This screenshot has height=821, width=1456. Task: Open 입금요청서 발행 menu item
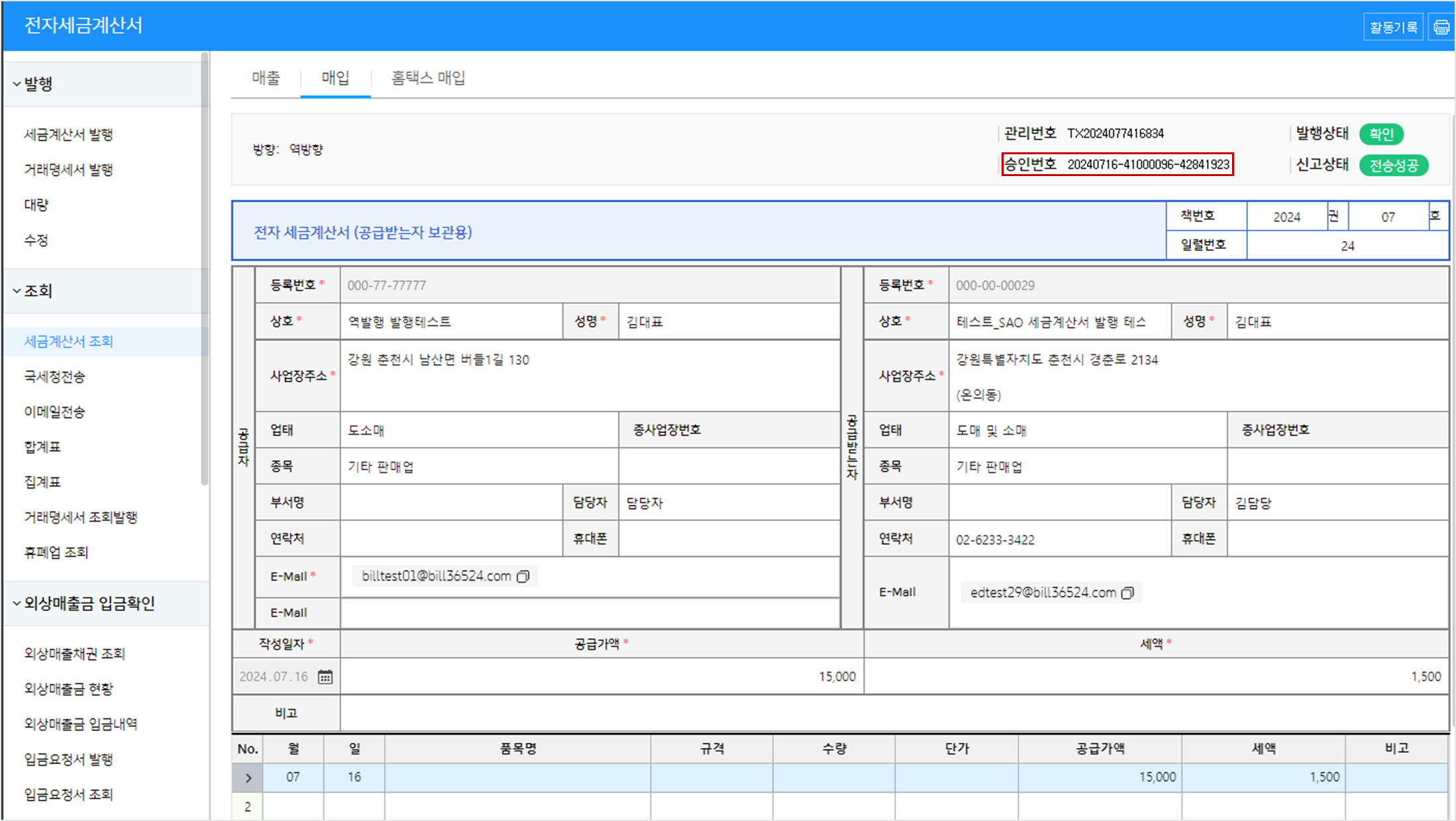pos(68,759)
